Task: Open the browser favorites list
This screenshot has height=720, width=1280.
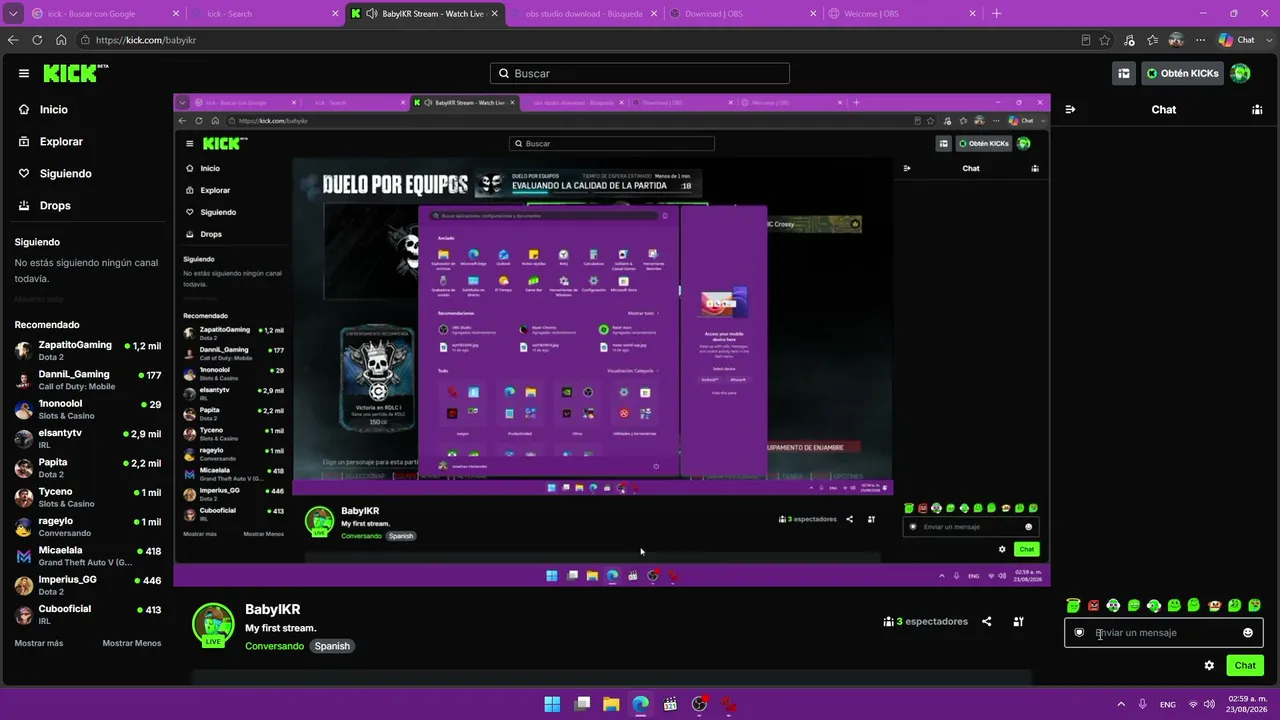Action: coord(1152,40)
